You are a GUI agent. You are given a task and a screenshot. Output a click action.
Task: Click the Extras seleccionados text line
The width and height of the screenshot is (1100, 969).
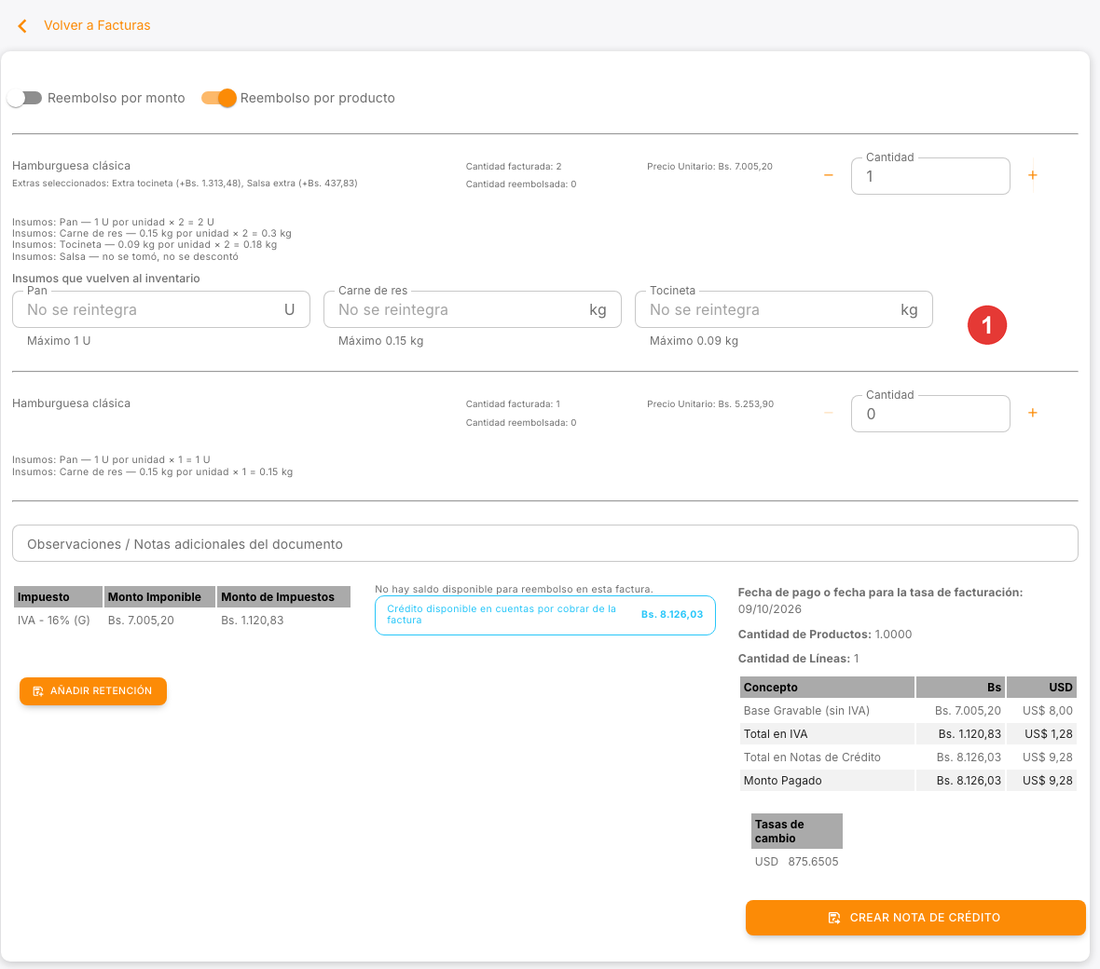pos(185,183)
